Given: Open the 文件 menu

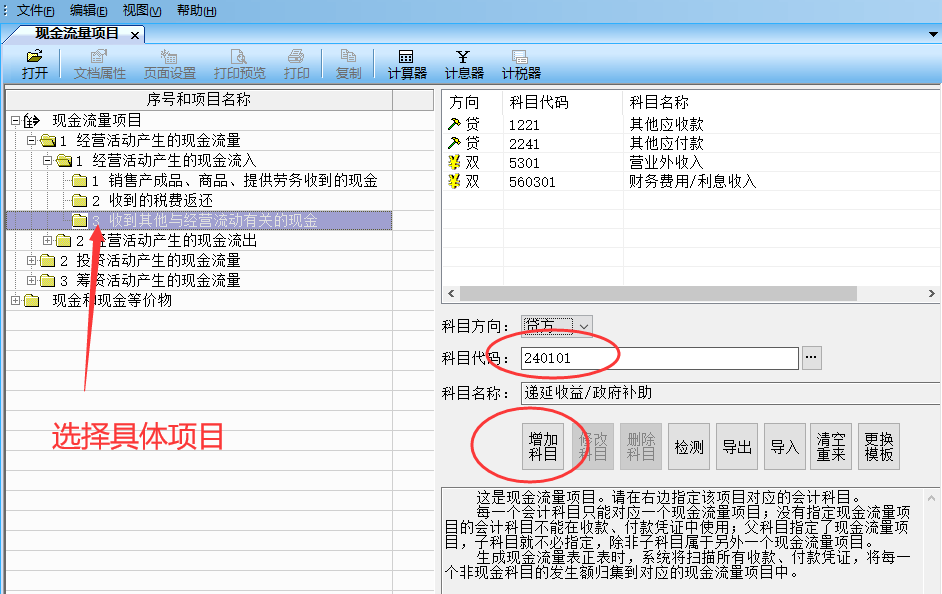Looking at the screenshot, I should 36,10.
